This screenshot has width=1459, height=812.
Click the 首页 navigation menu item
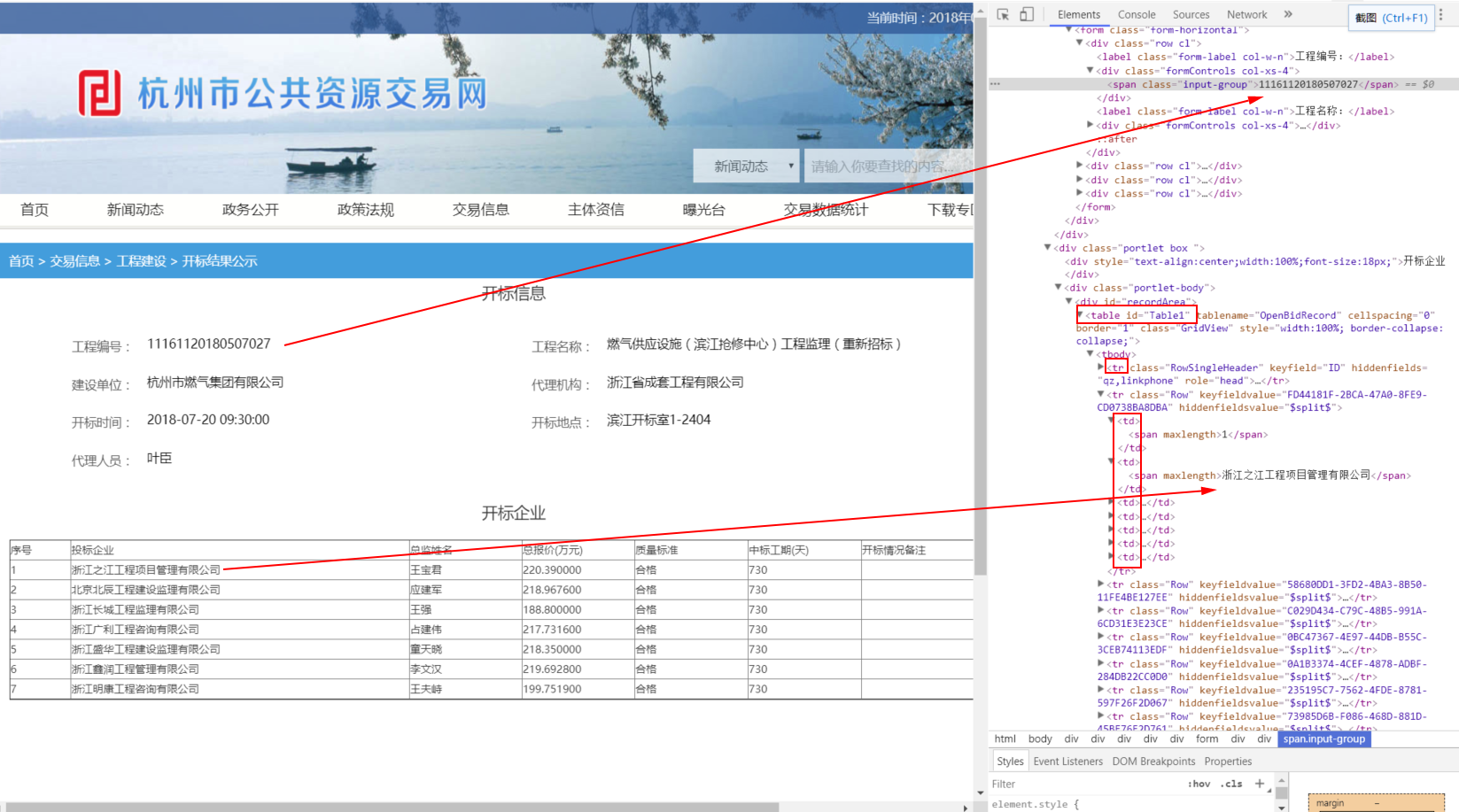click(x=35, y=210)
